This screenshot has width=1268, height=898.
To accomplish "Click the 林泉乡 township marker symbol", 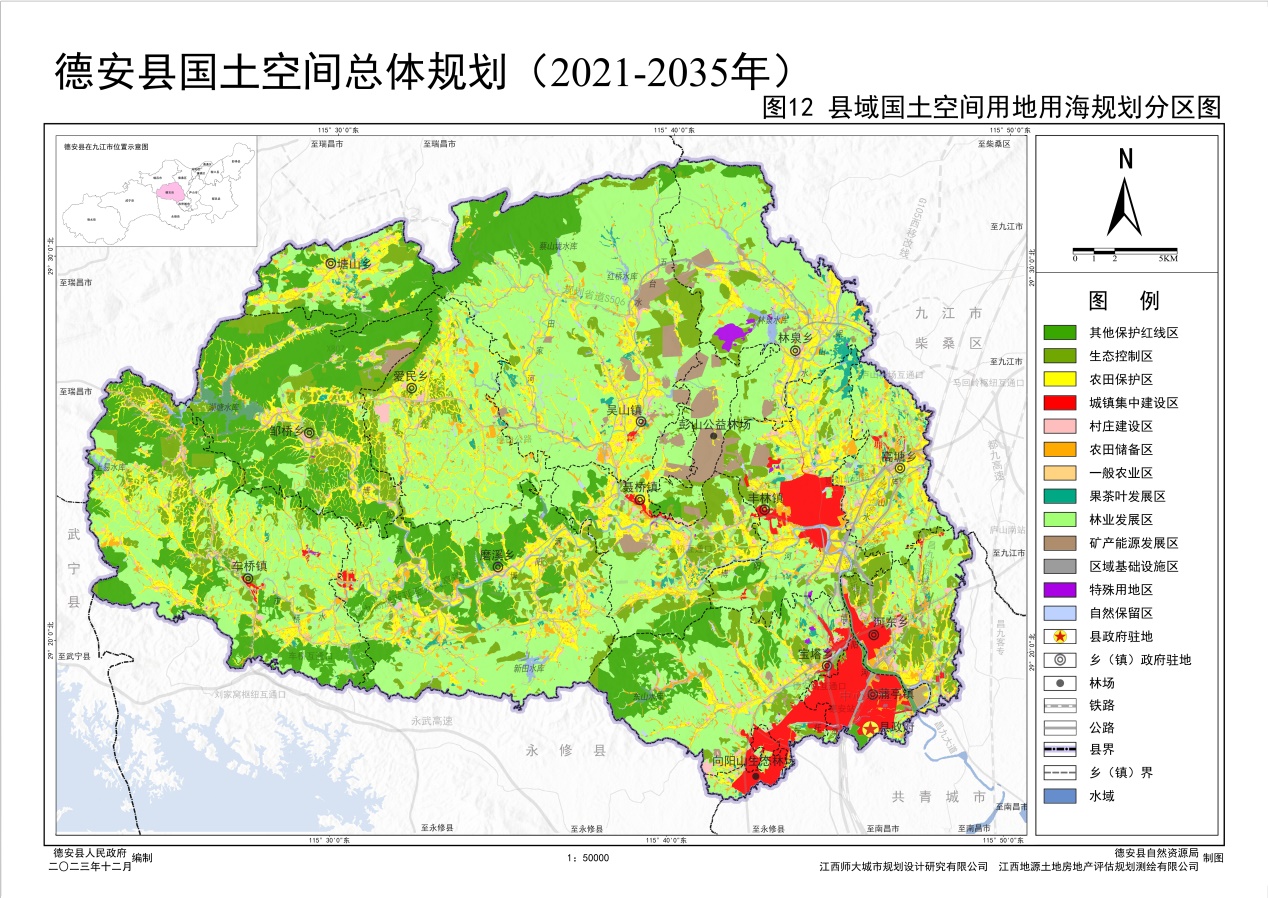I will point(795,351).
